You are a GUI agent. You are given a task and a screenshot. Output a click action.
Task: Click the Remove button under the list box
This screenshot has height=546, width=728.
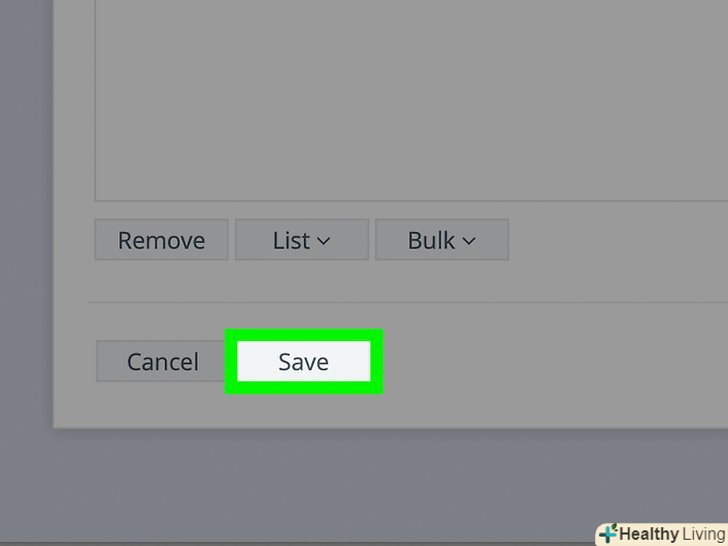(161, 240)
